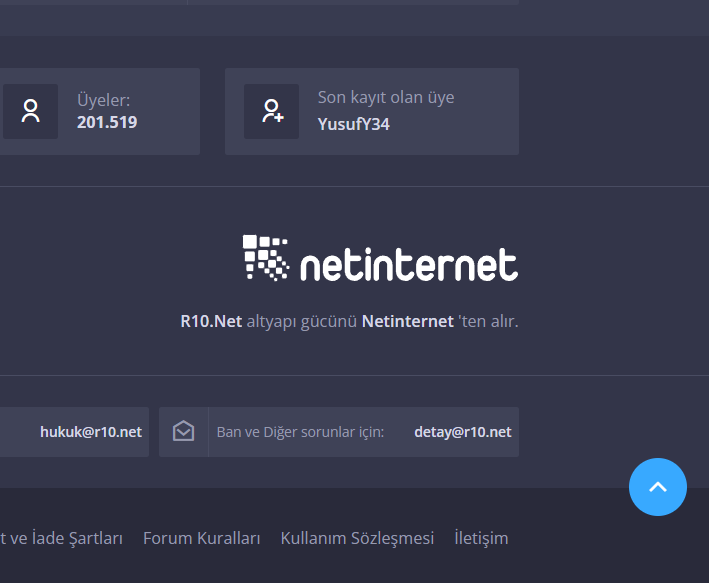Click the detay@r10.net email address

click(x=463, y=432)
